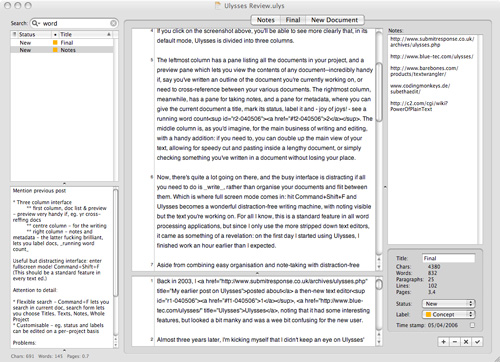This screenshot has width=500, height=362.
Task: Click the 'Mention previous post' preview line
Action: (x=39, y=191)
